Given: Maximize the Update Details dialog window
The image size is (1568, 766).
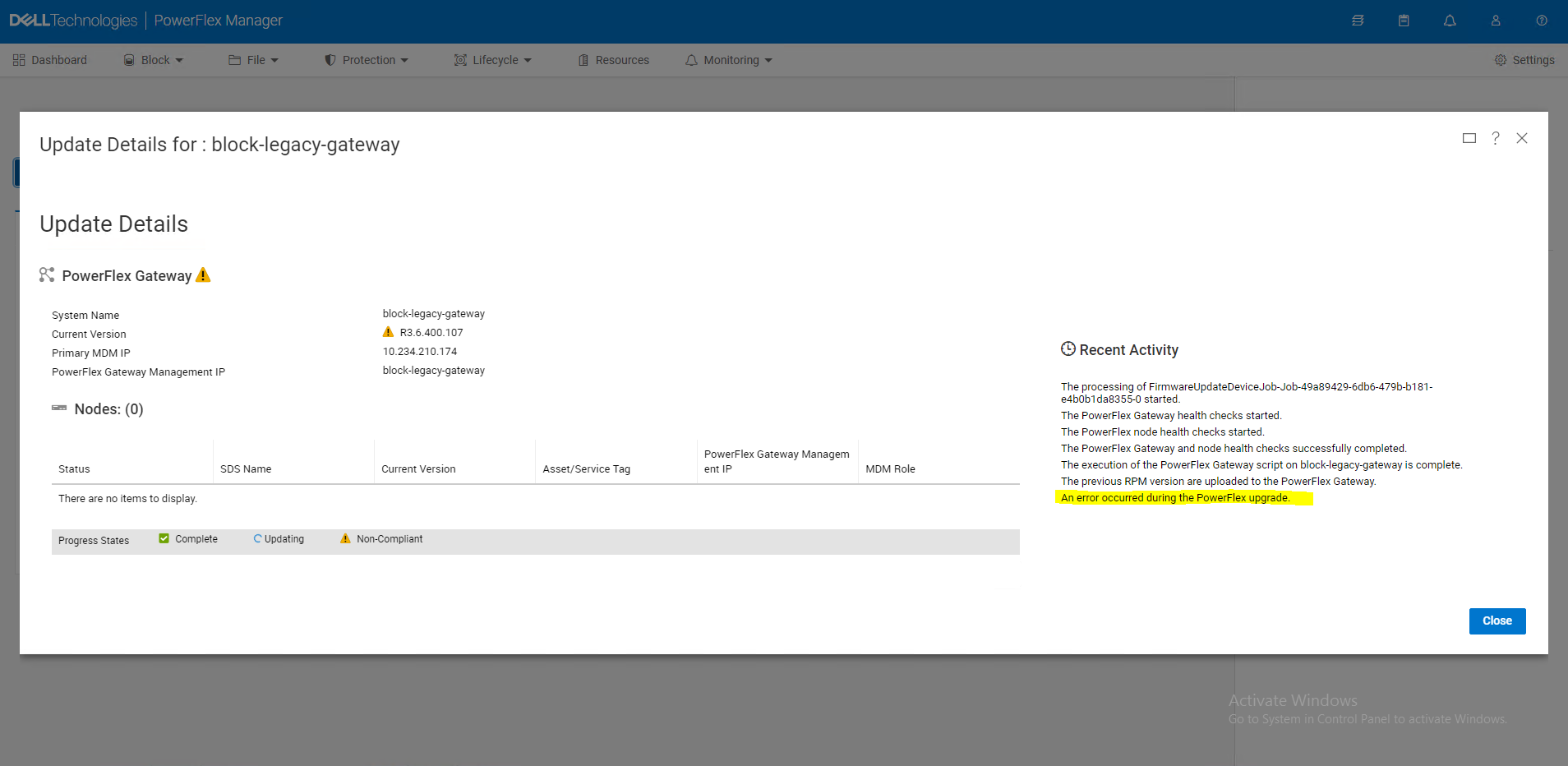Looking at the screenshot, I should [1469, 138].
